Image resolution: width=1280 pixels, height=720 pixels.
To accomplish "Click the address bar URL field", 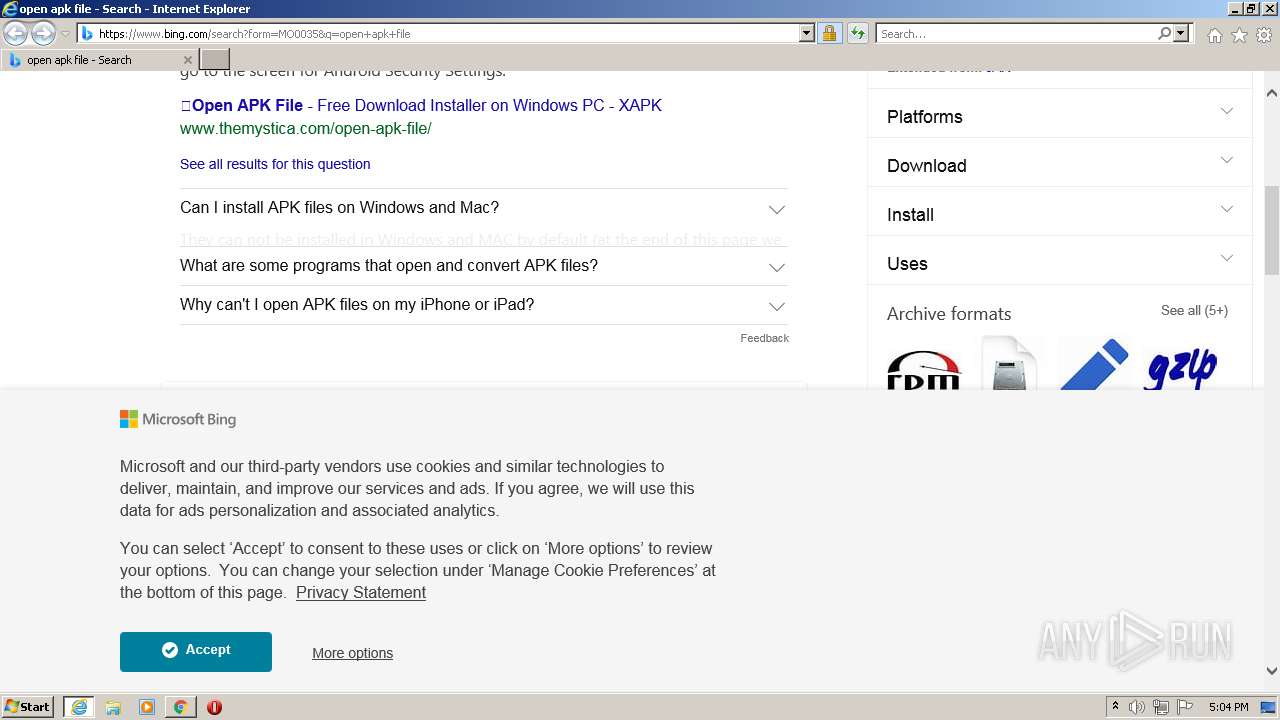I will point(445,33).
